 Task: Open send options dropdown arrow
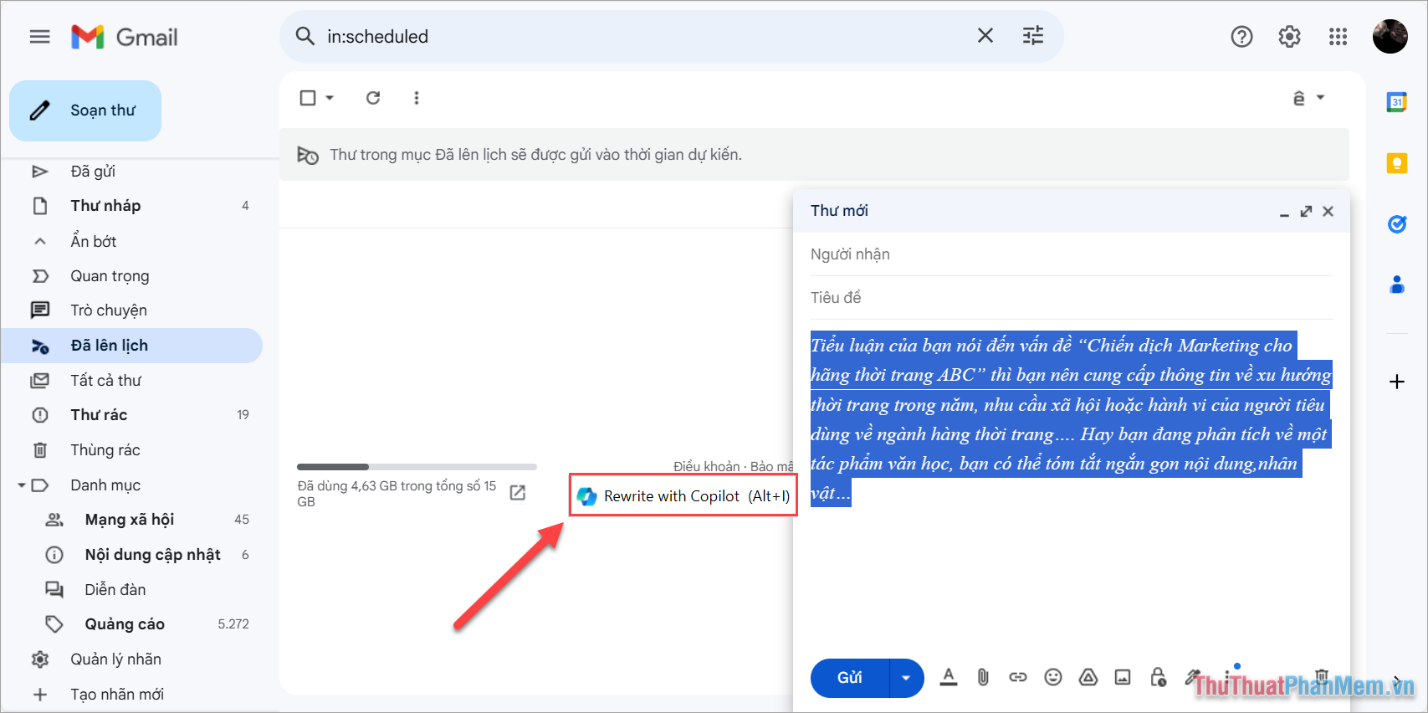[906, 678]
